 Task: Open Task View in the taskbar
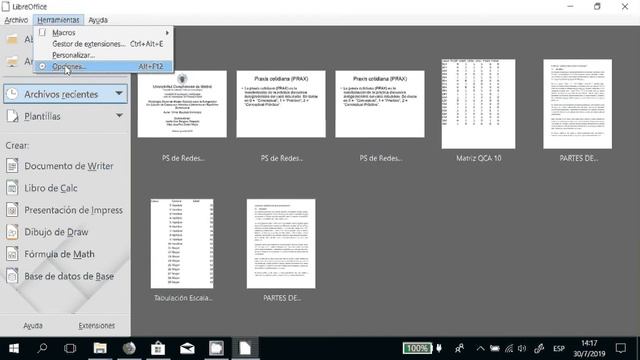click(x=70, y=348)
